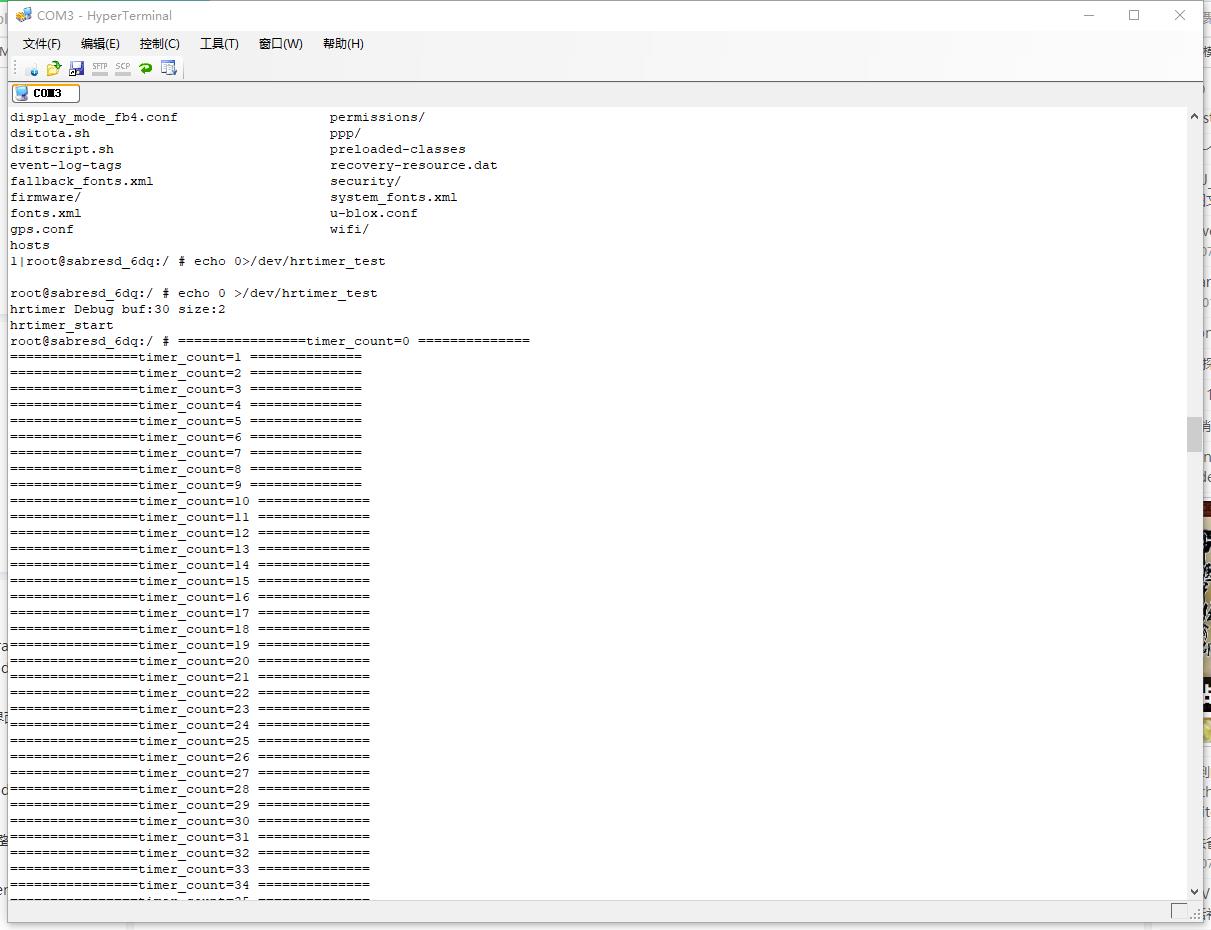Click the vertical scrollbar thumb
This screenshot has height=930, width=1211.
click(1194, 435)
